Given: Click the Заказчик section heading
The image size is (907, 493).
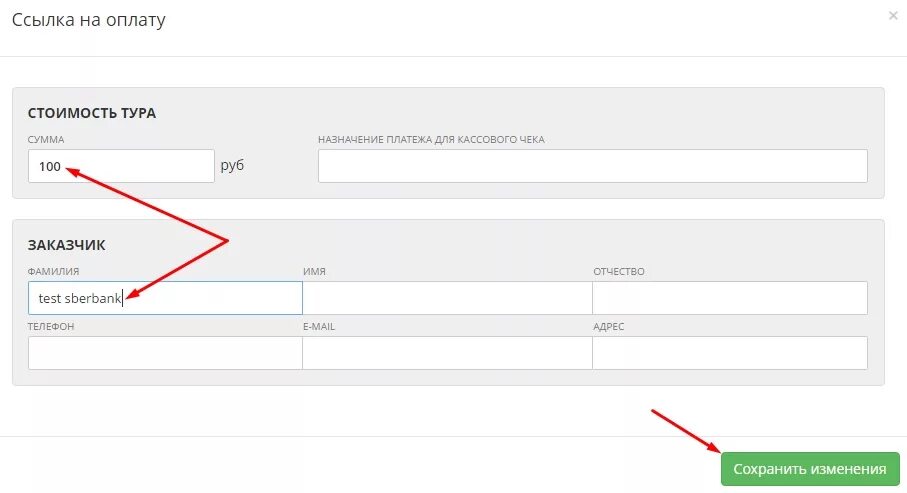Looking at the screenshot, I should pos(67,245).
